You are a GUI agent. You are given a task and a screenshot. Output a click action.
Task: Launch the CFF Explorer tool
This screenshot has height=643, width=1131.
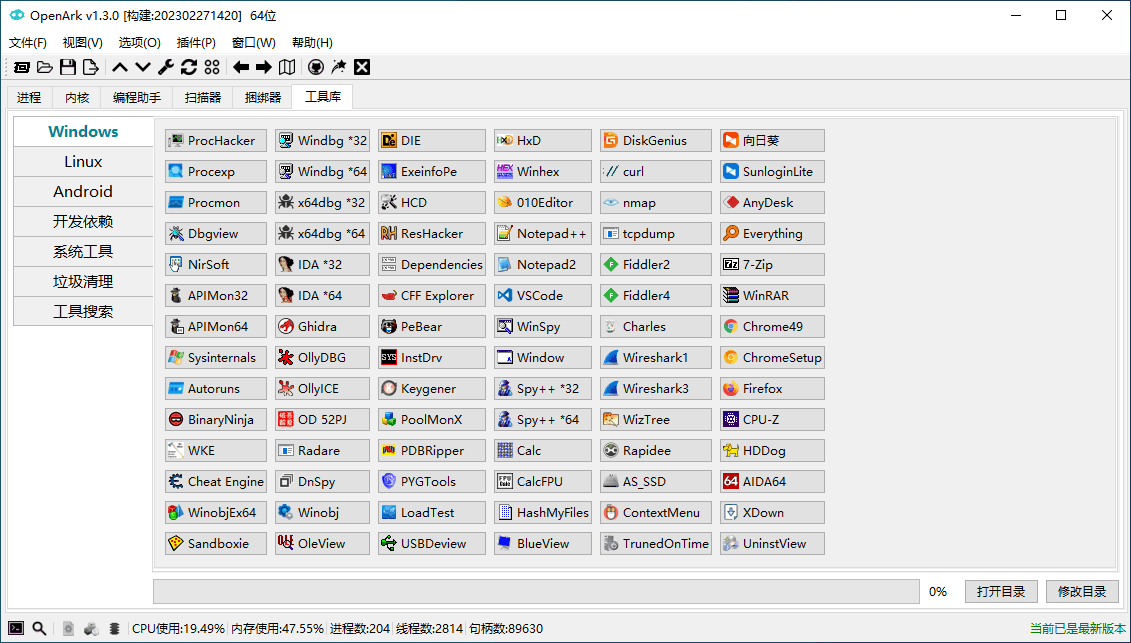[x=431, y=296]
